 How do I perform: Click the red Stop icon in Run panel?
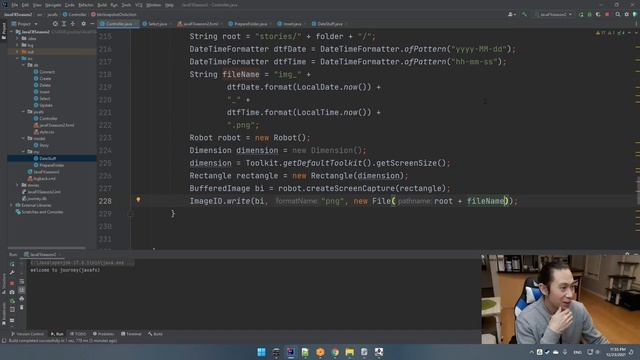(12, 282)
